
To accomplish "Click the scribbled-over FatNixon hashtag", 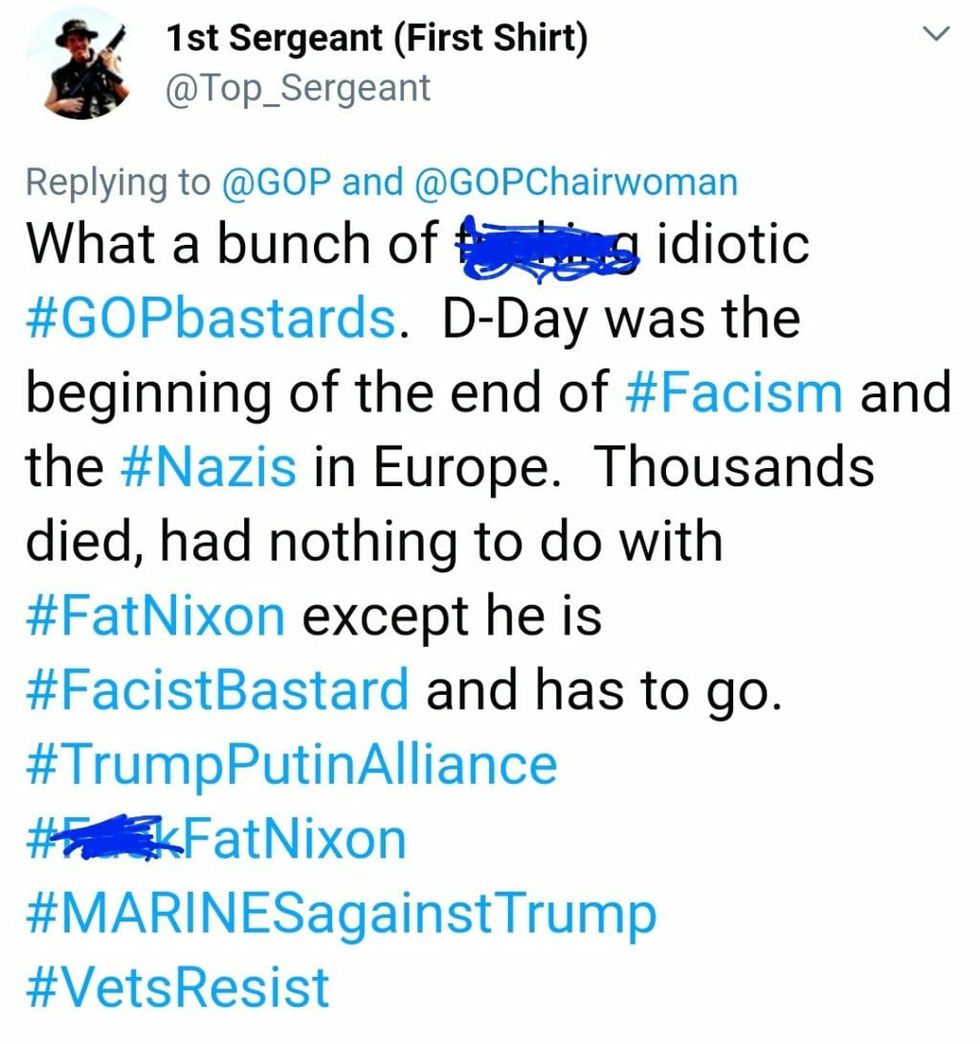I will (x=216, y=838).
